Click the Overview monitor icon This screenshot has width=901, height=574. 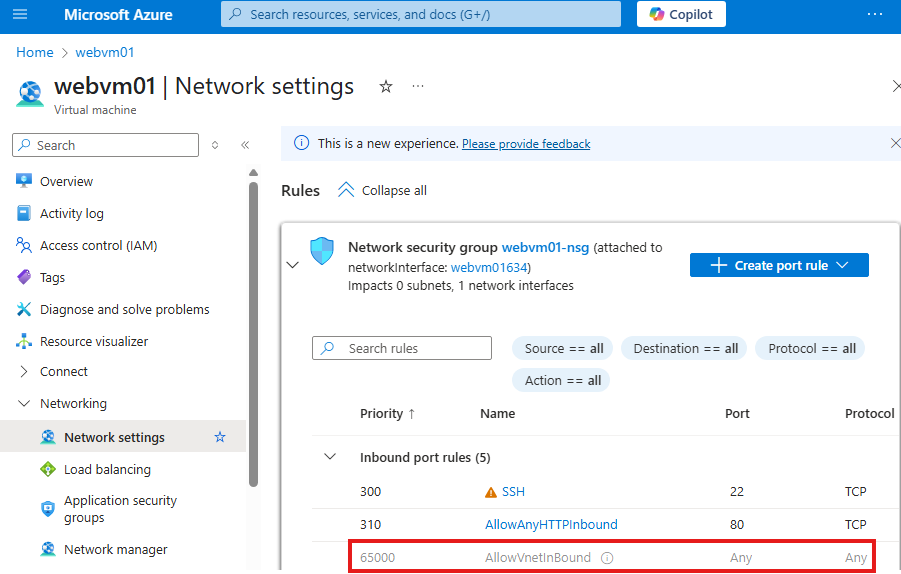click(x=24, y=181)
